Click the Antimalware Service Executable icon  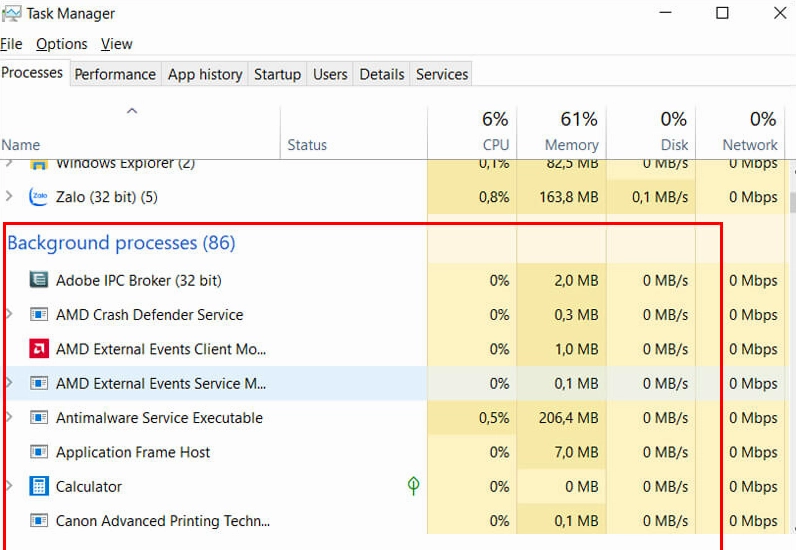coord(39,418)
